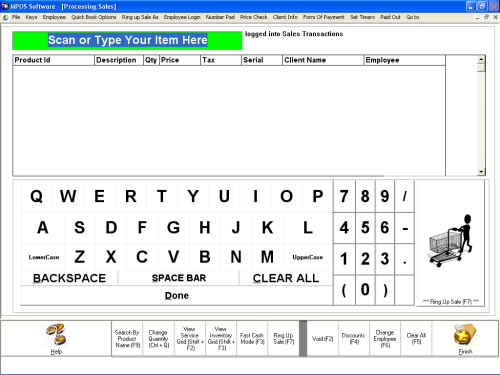500x375 pixels.
Task: Tap the M key on the on-screen keyboard
Action: [267, 257]
